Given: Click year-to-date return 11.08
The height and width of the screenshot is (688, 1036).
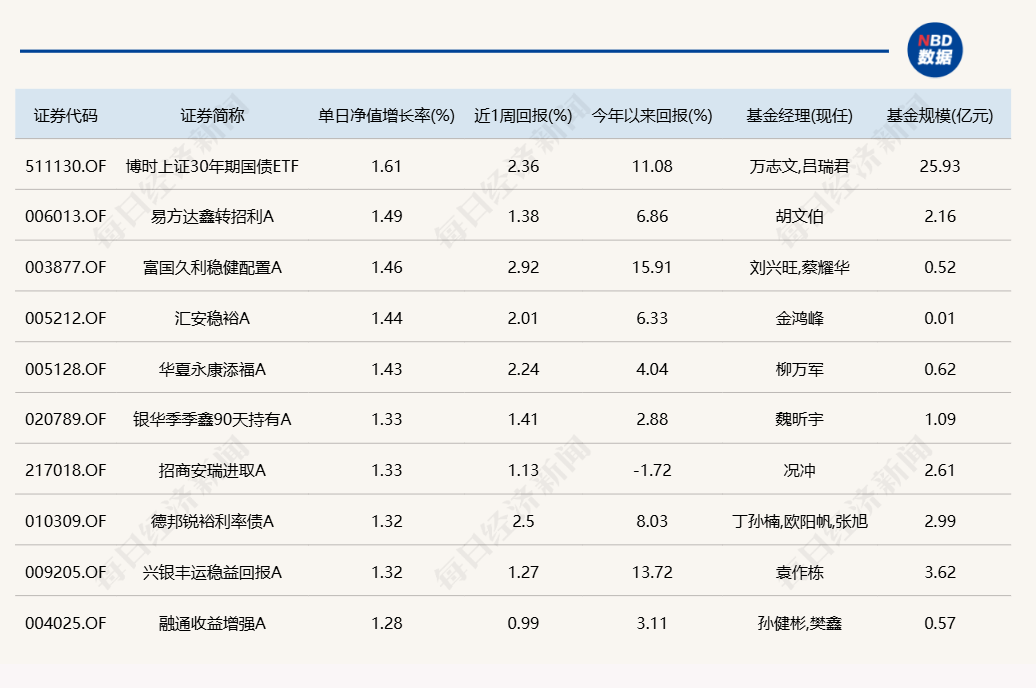Looking at the screenshot, I should [652, 166].
